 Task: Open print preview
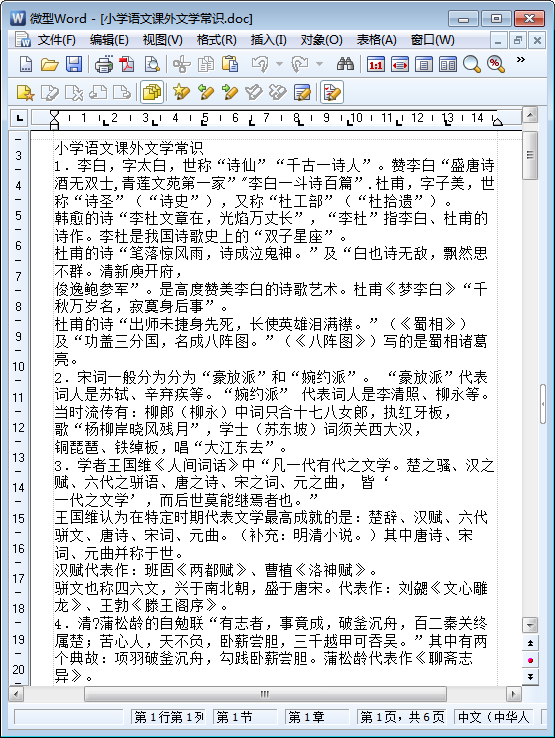(152, 64)
